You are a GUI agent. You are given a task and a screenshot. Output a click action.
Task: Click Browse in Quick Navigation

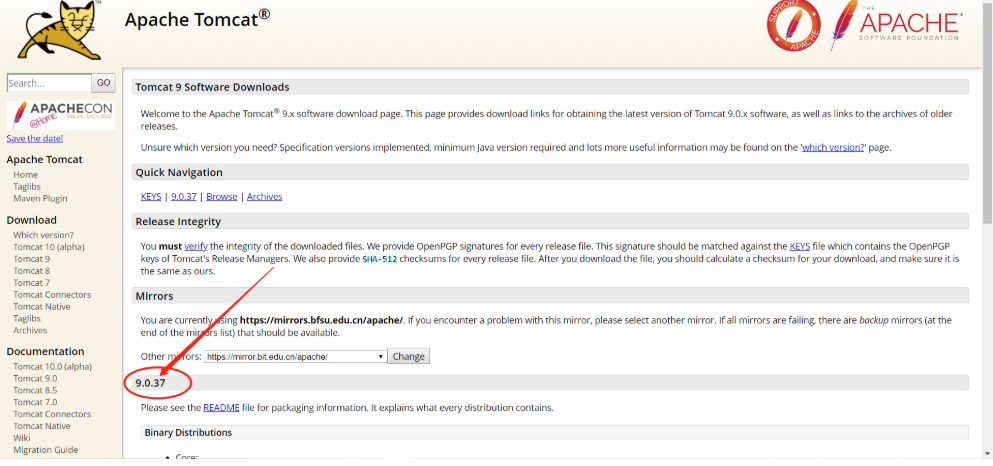click(222, 197)
